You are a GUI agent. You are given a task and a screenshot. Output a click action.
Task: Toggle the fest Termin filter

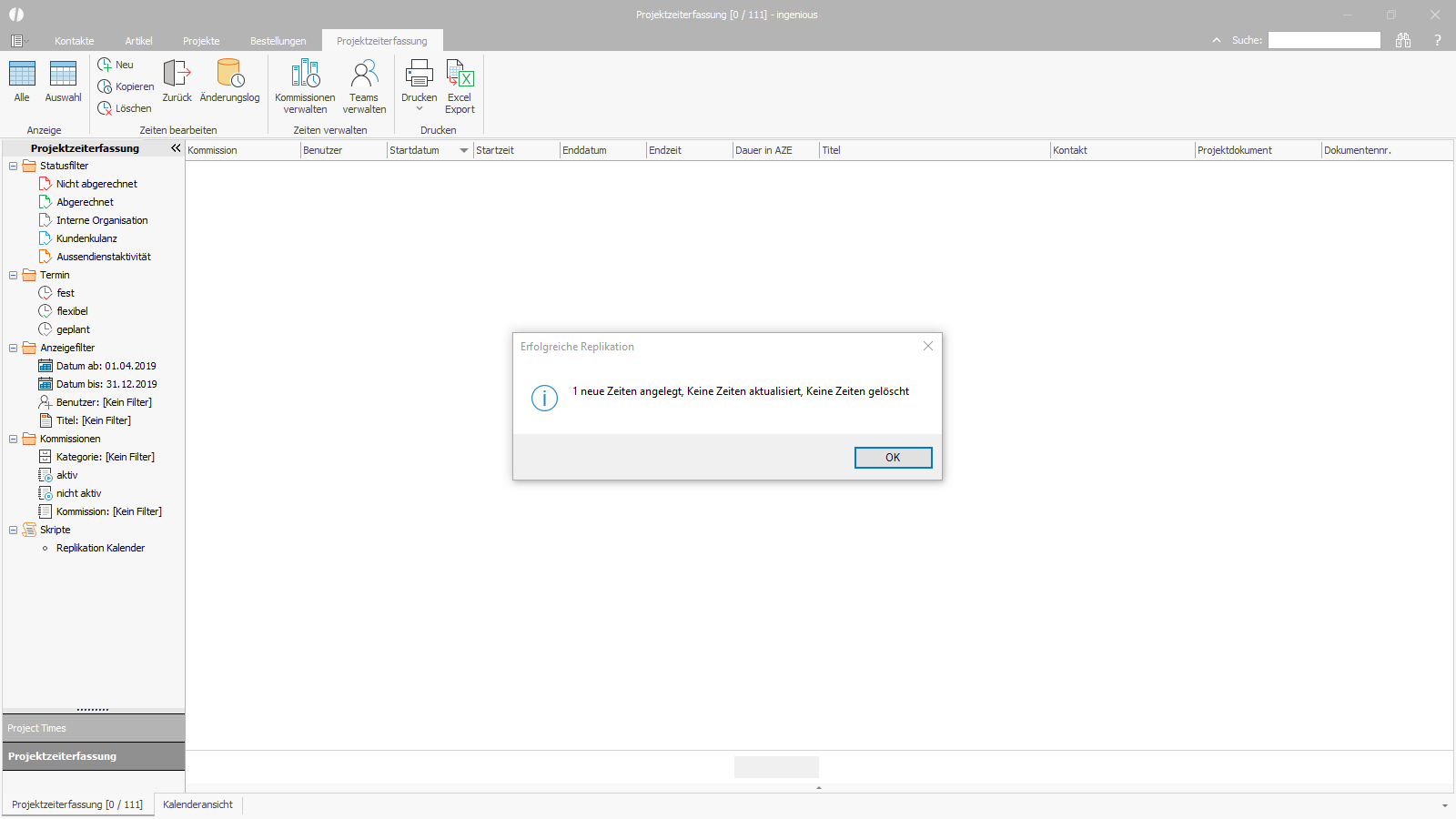66,293
